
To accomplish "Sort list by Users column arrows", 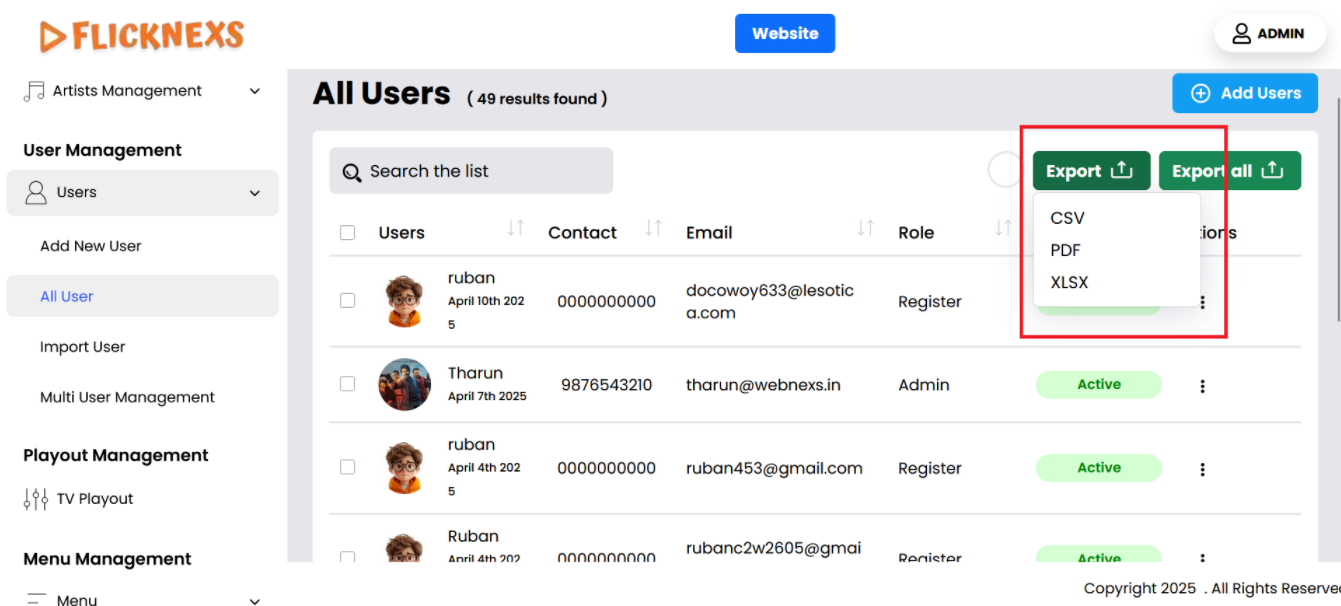I will 515,229.
